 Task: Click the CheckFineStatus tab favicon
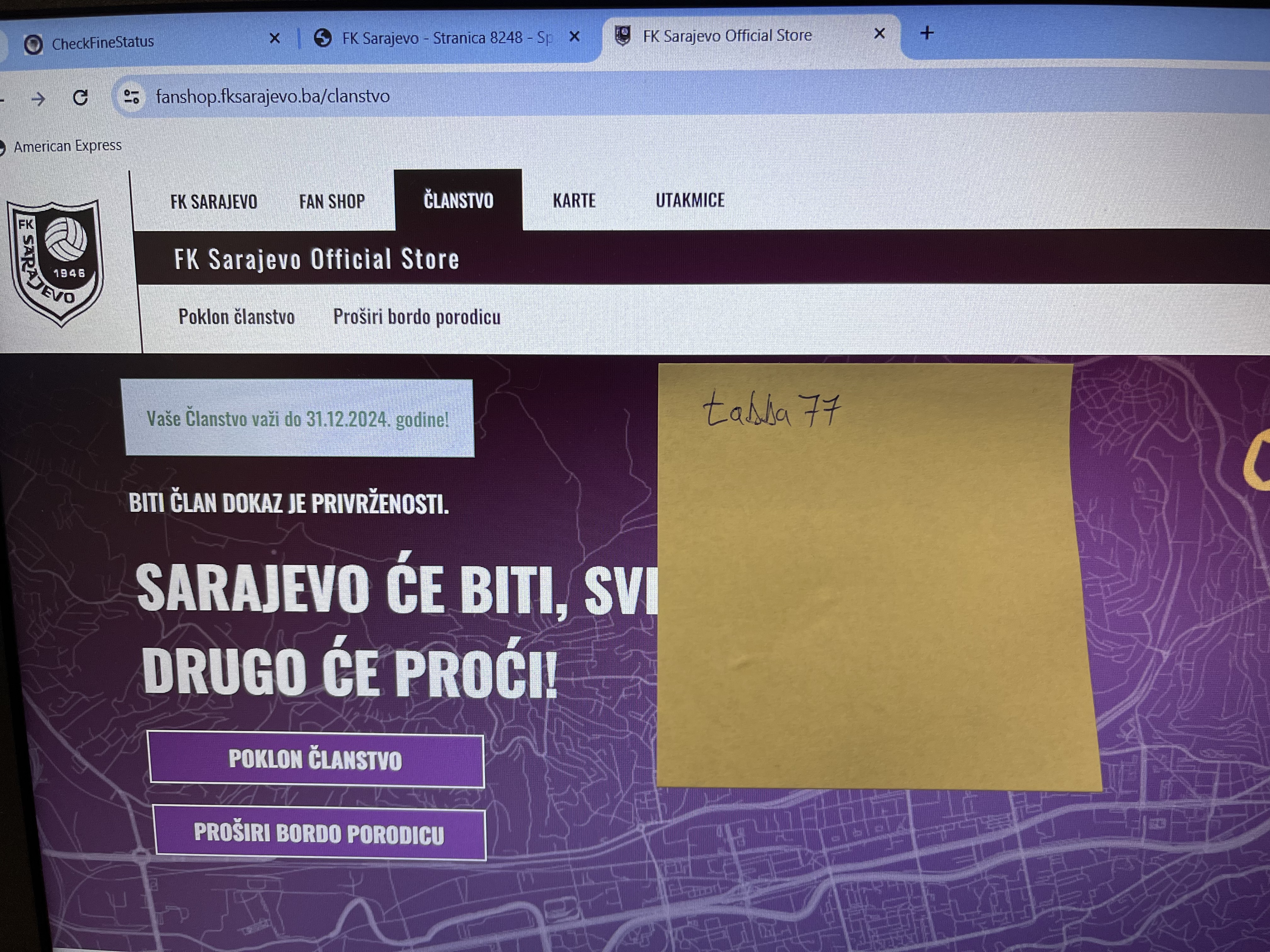[x=33, y=44]
